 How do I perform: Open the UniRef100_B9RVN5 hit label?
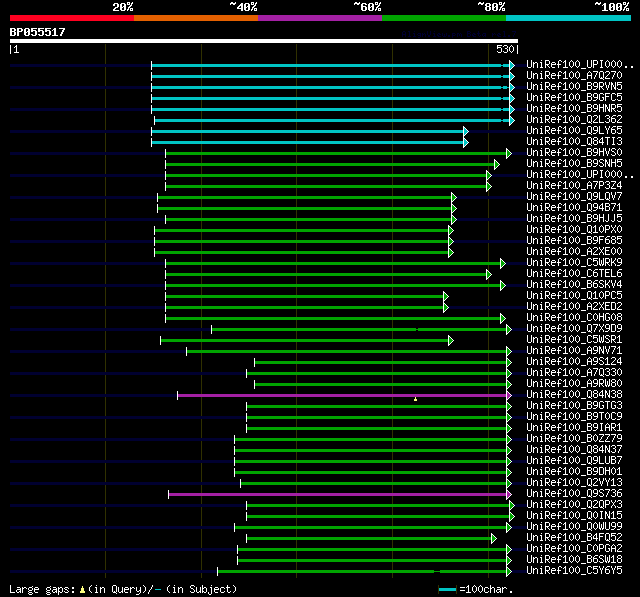click(574, 87)
